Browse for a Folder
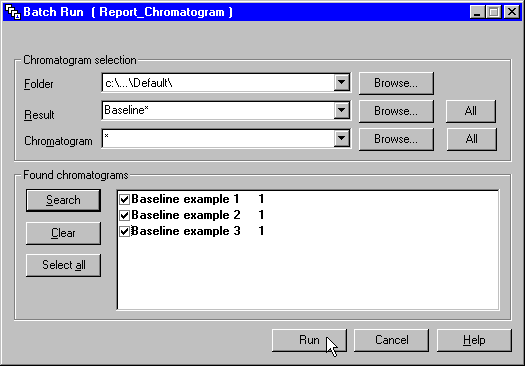 click(396, 83)
